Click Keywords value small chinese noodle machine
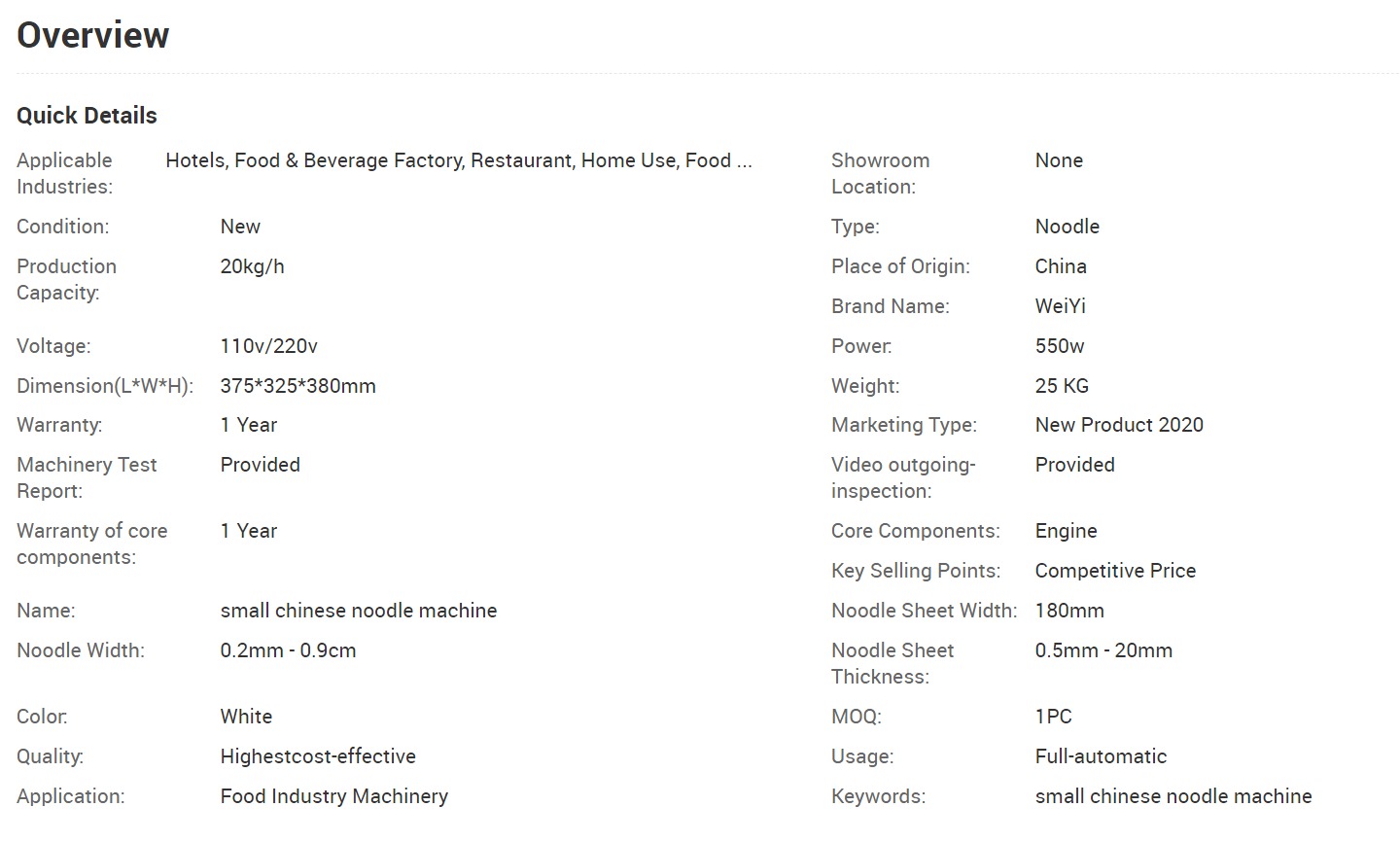Viewport: 1400px width, 842px height. coord(1173,796)
